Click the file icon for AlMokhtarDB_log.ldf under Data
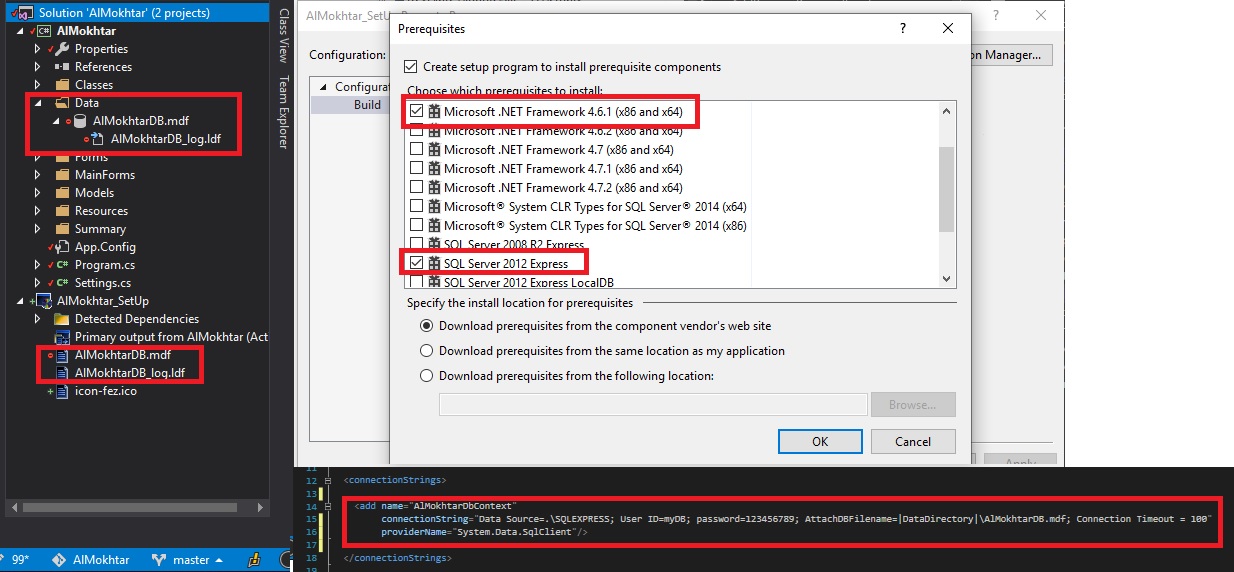This screenshot has width=1234, height=572. tap(98, 139)
